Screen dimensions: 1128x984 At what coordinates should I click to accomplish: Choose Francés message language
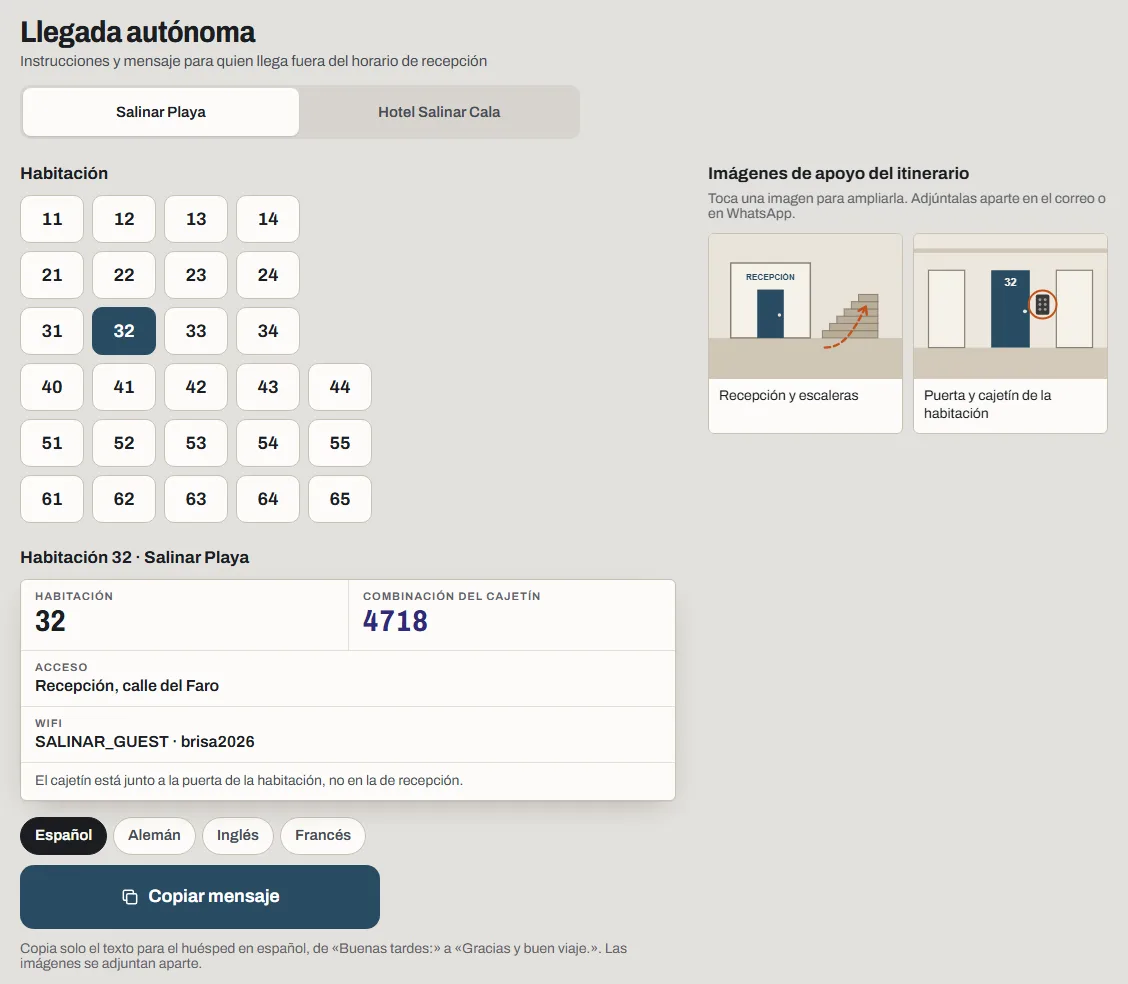(x=323, y=836)
